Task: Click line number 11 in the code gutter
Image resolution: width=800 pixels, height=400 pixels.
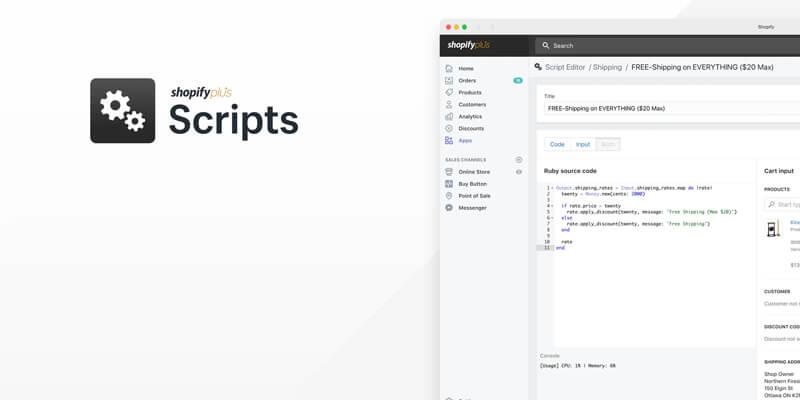Action: coord(546,248)
